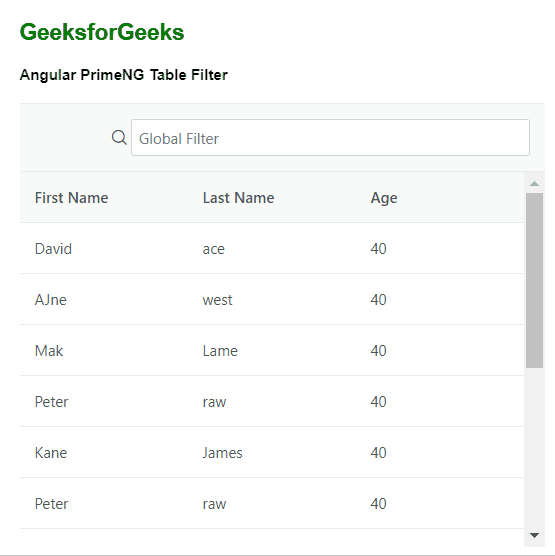
Task: Click the scrollbar up arrow
Action: [534, 184]
